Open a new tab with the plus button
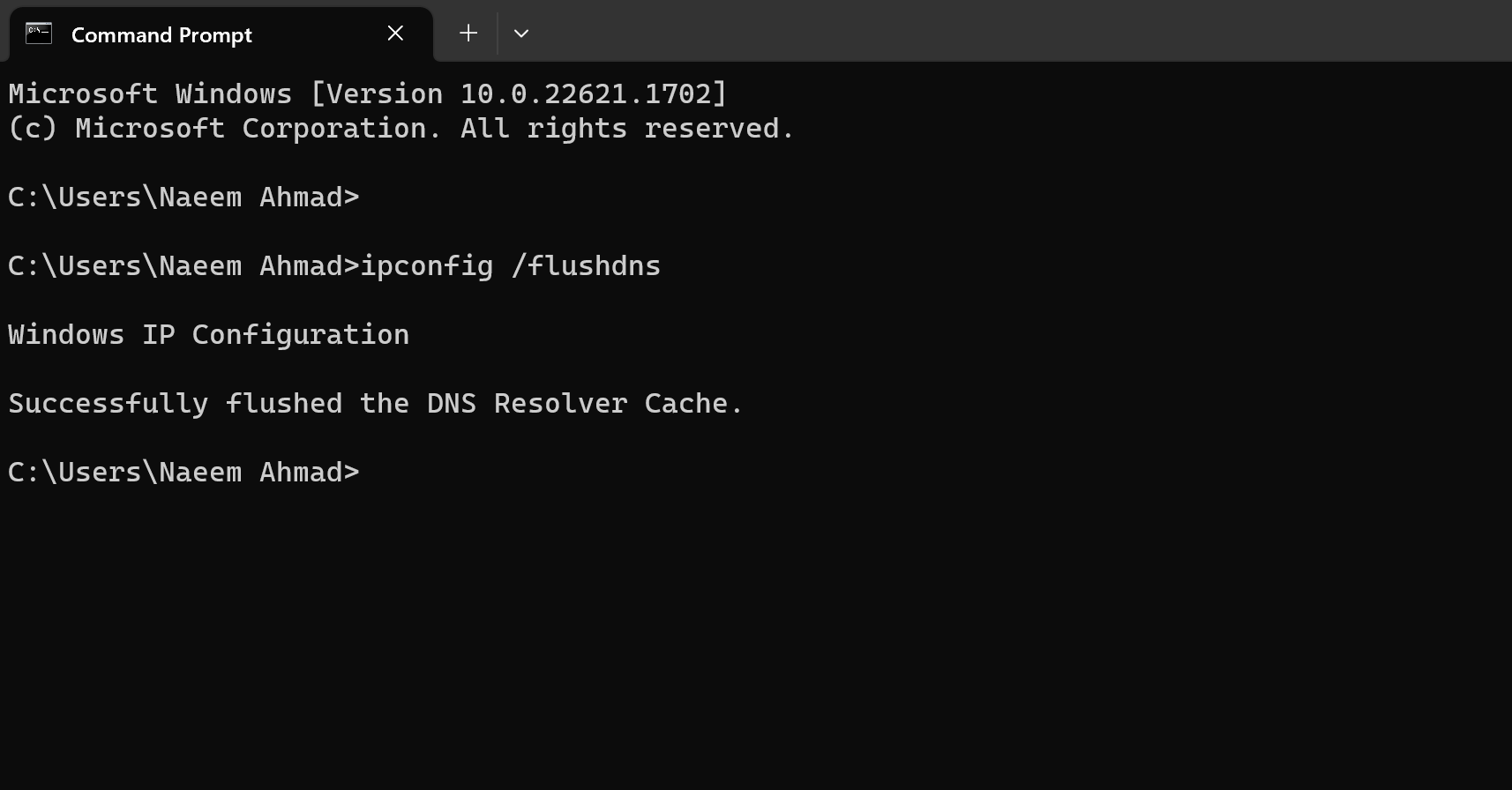Image resolution: width=1512 pixels, height=790 pixels. coord(468,34)
